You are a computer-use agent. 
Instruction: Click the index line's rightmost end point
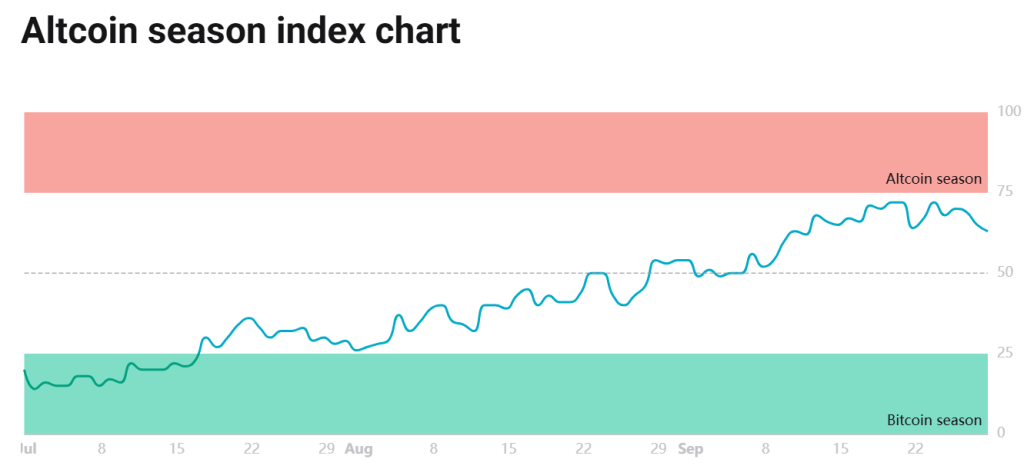pos(986,231)
